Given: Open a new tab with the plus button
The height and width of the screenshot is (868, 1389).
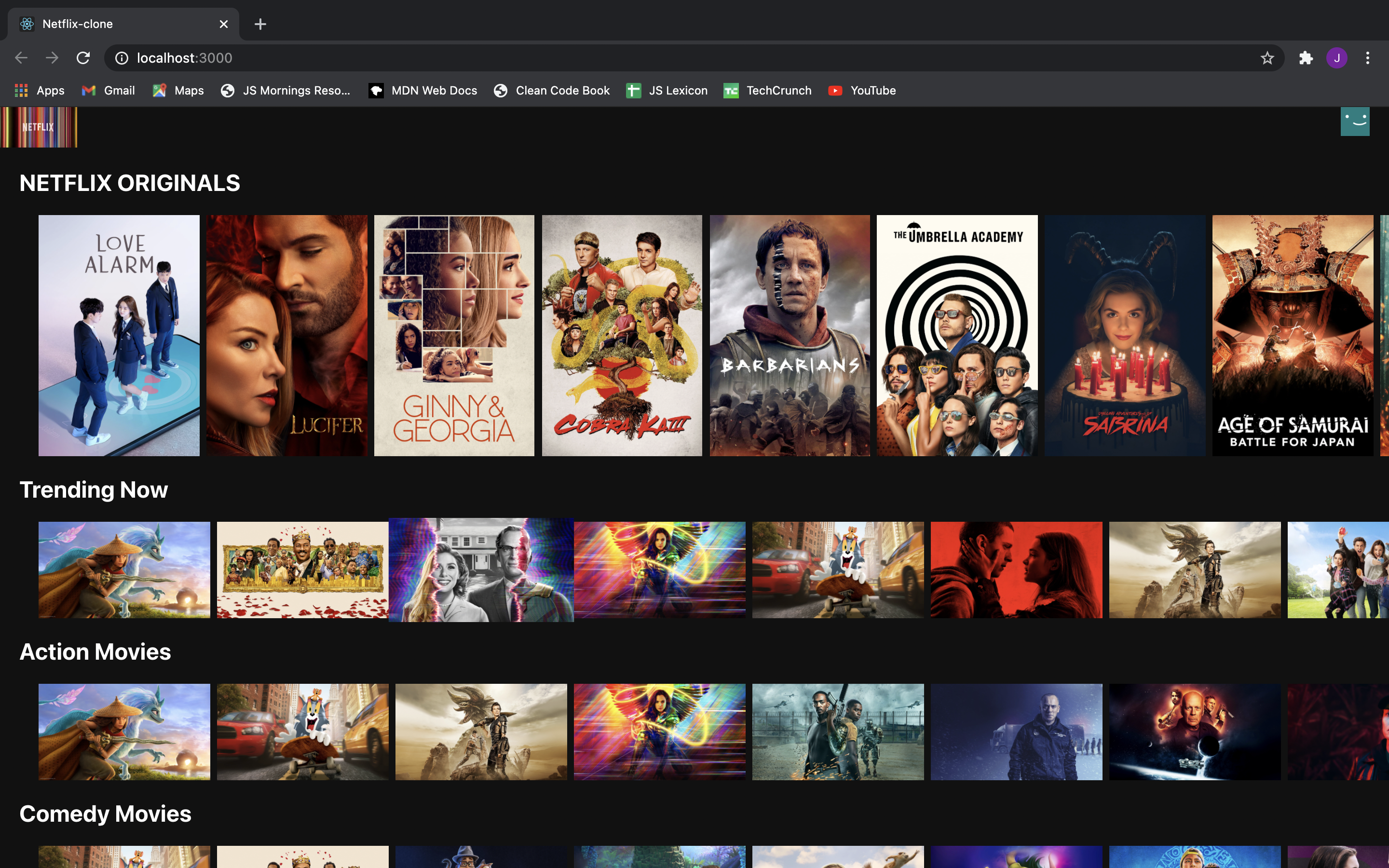Looking at the screenshot, I should point(260,24).
